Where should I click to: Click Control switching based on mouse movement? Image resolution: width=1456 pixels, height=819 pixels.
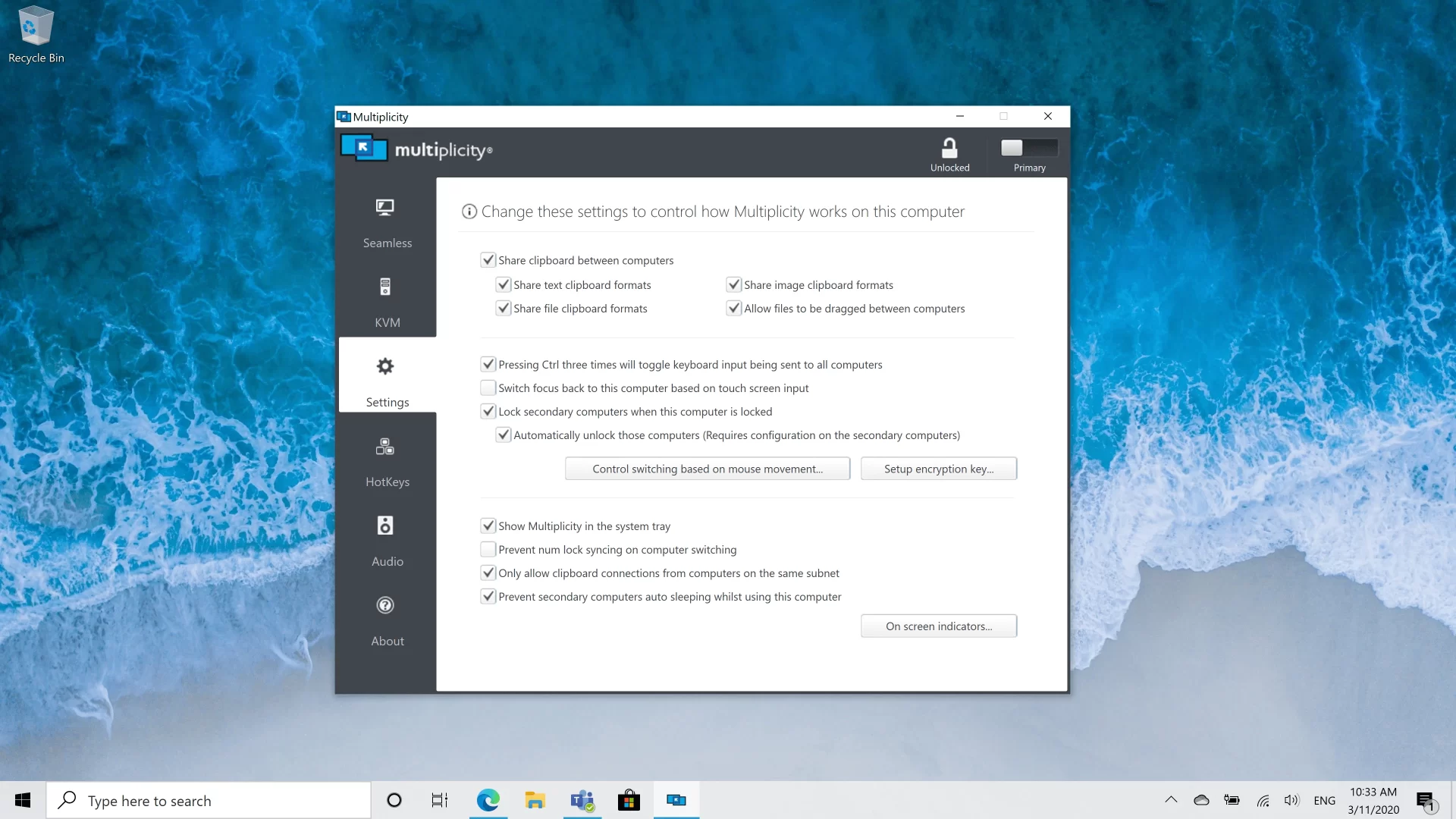pyautogui.click(x=708, y=469)
